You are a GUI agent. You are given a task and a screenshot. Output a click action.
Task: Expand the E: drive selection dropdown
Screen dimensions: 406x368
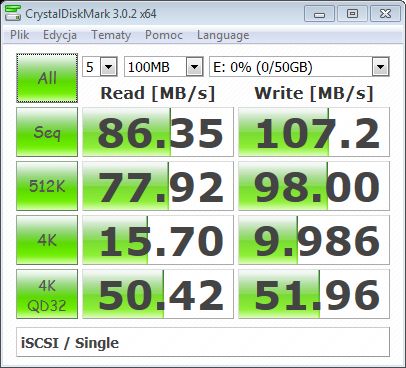click(380, 67)
